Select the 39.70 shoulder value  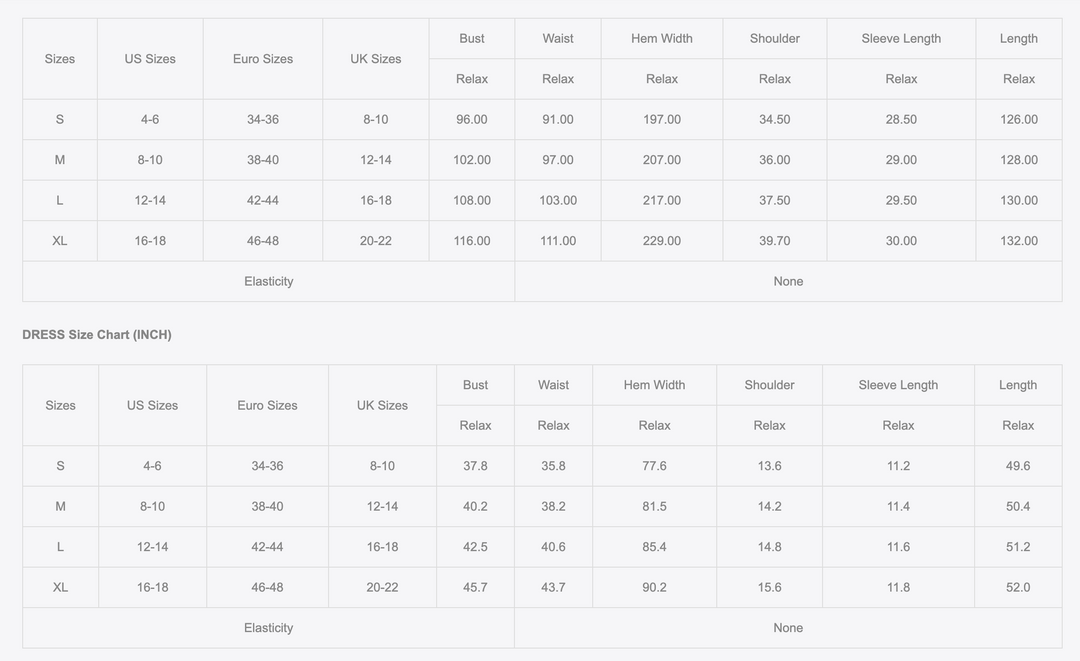(x=775, y=241)
